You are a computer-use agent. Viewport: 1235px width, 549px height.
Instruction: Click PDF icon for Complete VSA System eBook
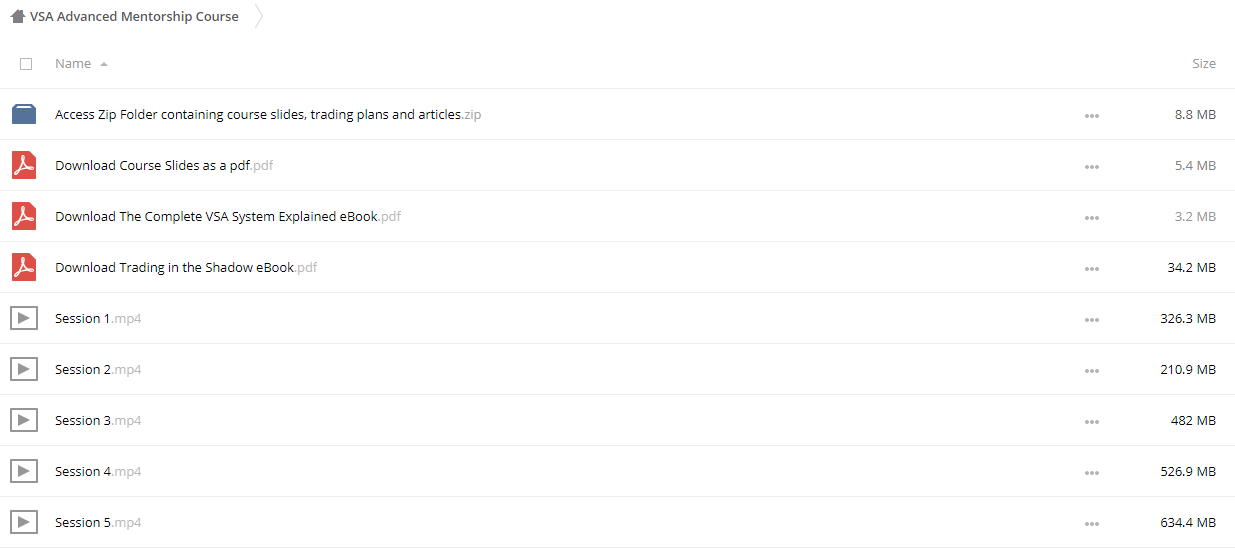(x=24, y=216)
